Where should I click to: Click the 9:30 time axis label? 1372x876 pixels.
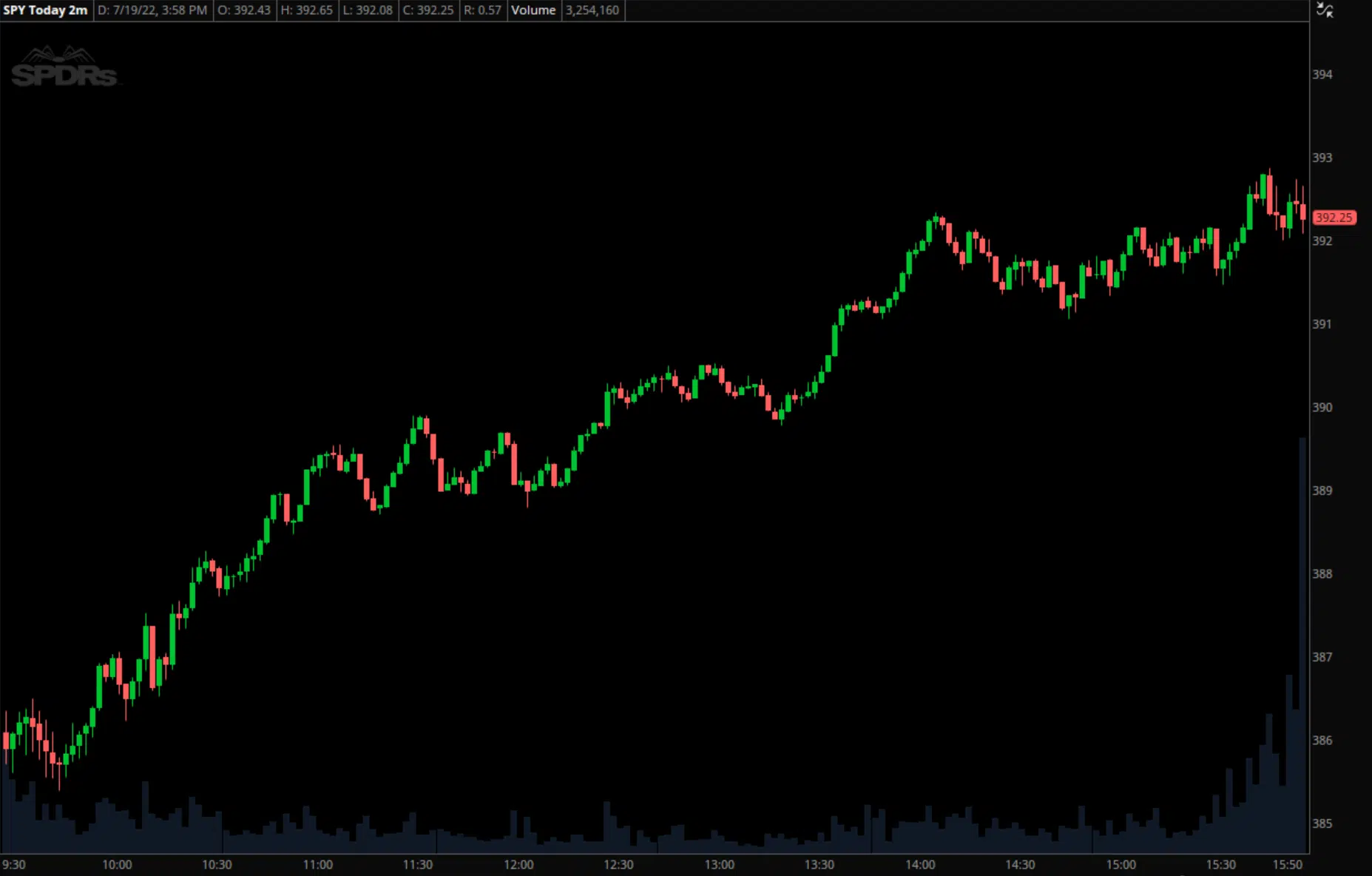click(x=14, y=865)
